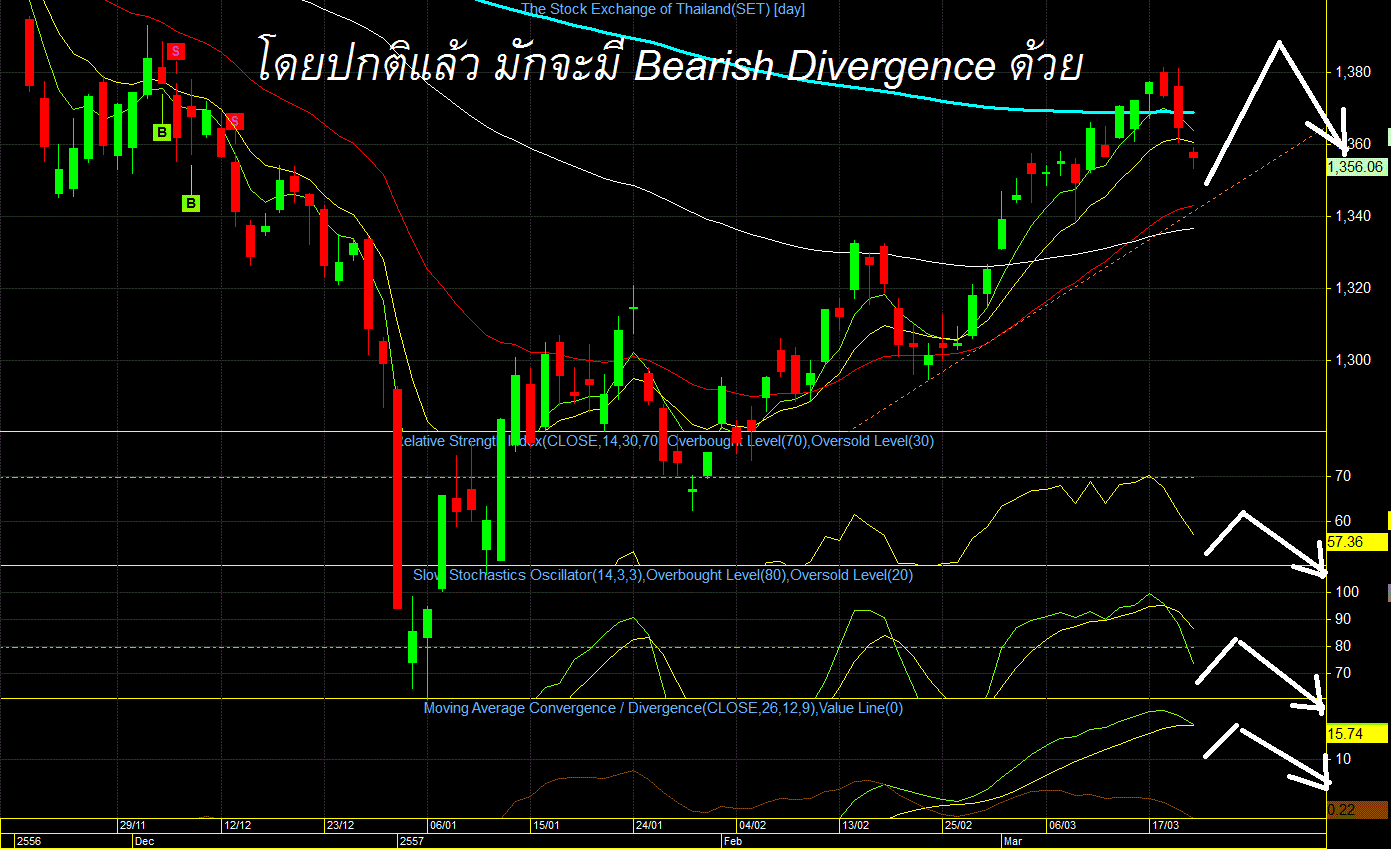Click the 06/03 date on the time axis
This screenshot has height=849, width=1391.
coord(1062,826)
